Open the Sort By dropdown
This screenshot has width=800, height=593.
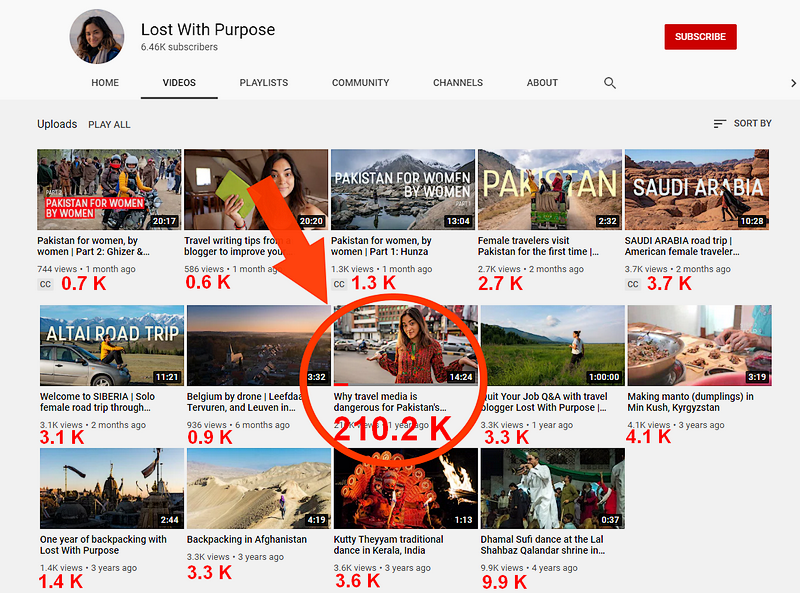coord(742,124)
